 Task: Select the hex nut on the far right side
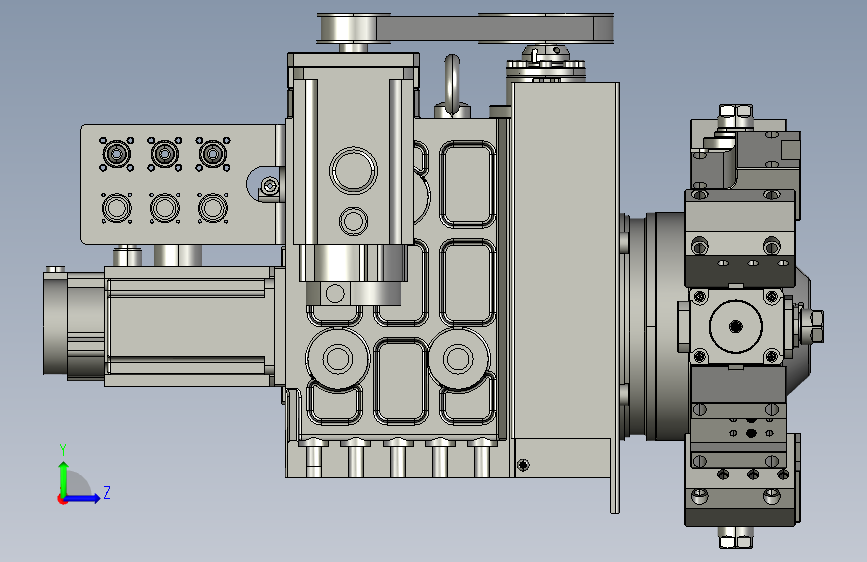[x=814, y=325]
